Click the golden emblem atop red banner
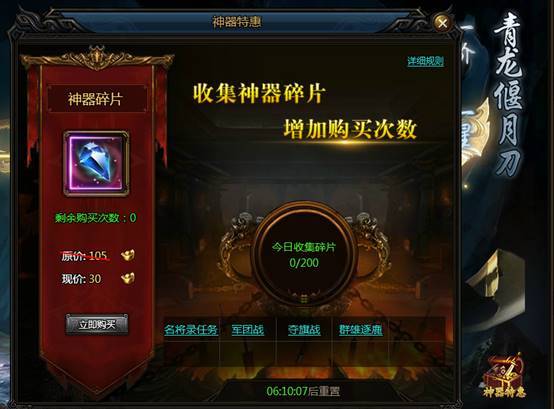This screenshot has height=409, width=554. [96, 58]
